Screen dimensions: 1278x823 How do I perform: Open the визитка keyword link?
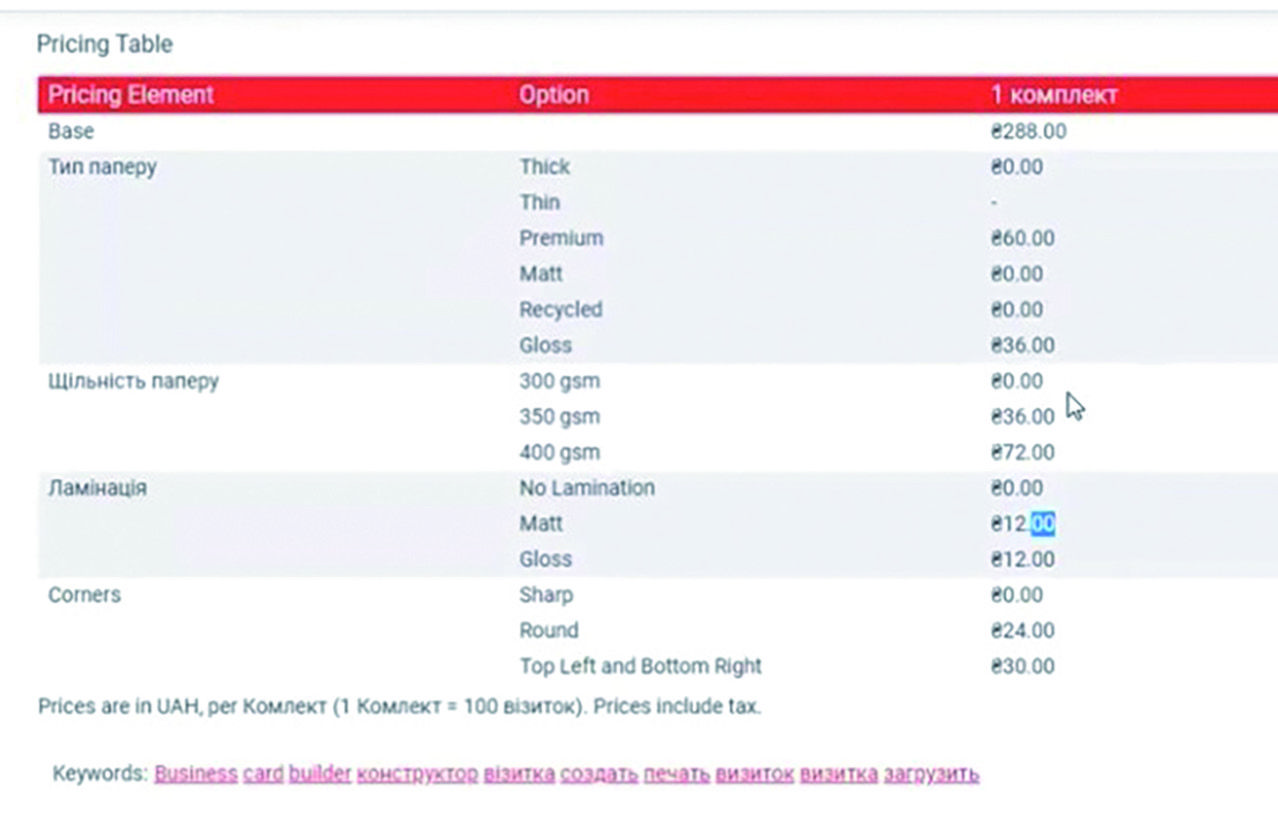pyautogui.click(x=839, y=773)
